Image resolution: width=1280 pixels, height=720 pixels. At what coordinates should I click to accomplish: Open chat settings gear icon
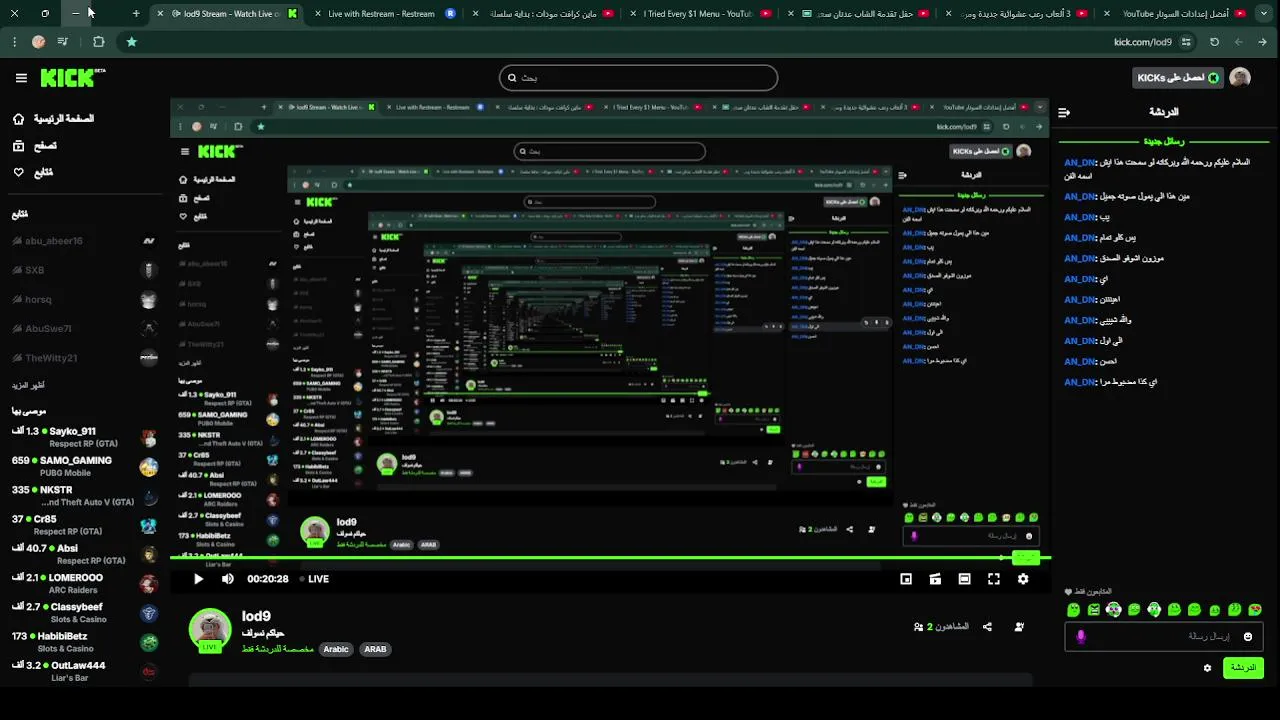pyautogui.click(x=1207, y=668)
